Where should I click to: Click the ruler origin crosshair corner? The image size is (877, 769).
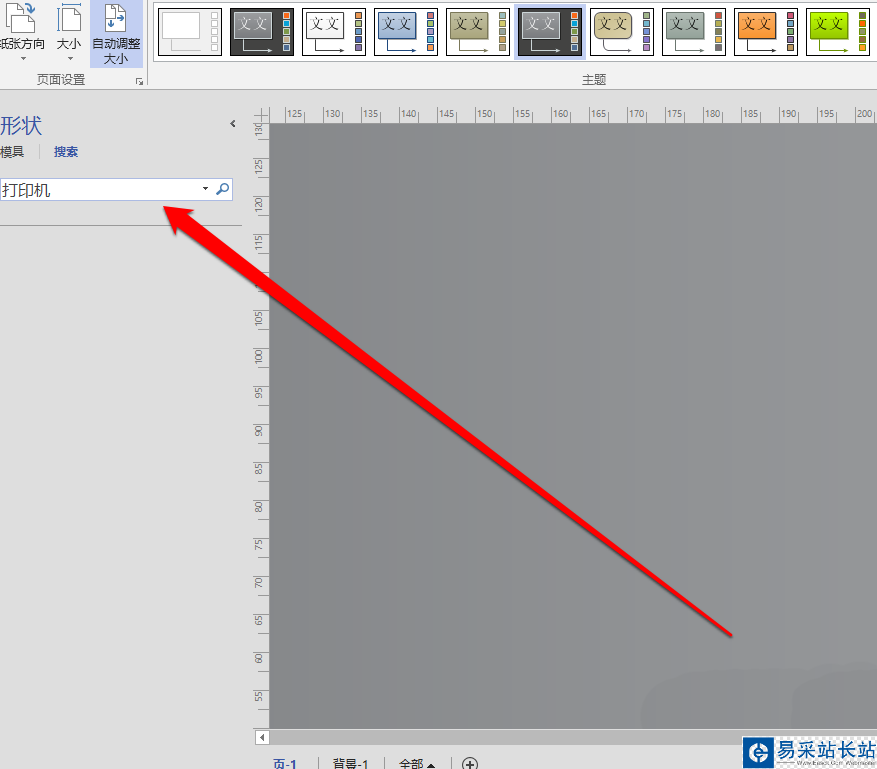tap(261, 115)
